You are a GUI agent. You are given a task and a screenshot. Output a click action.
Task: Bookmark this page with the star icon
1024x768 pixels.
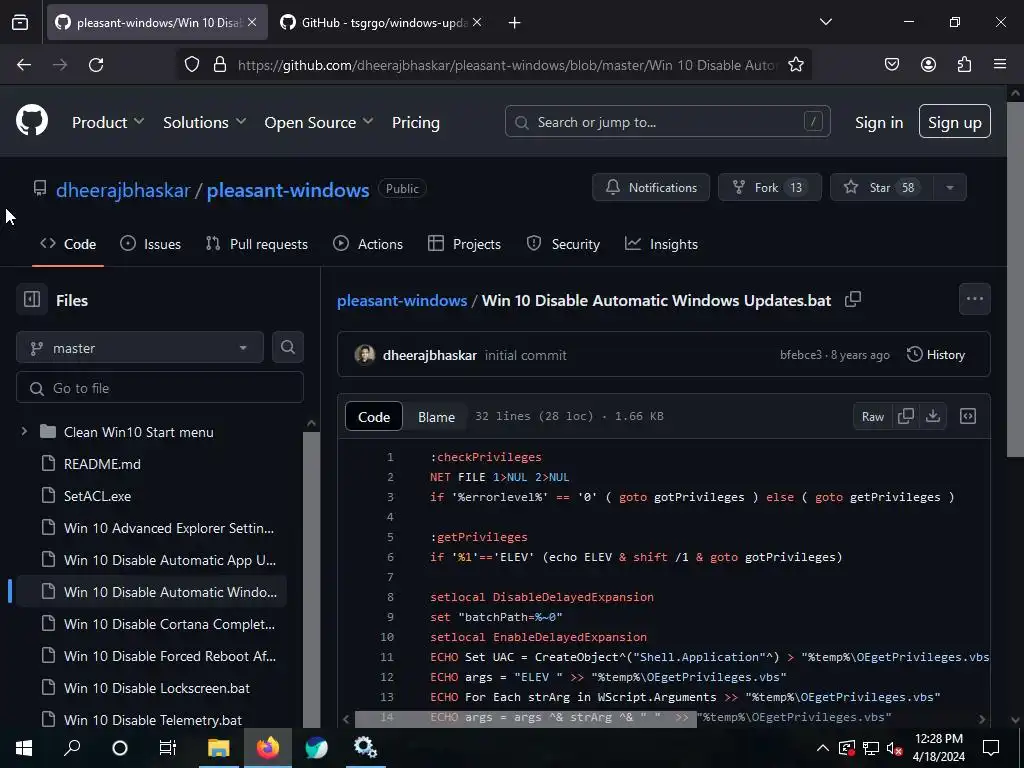tap(795, 65)
